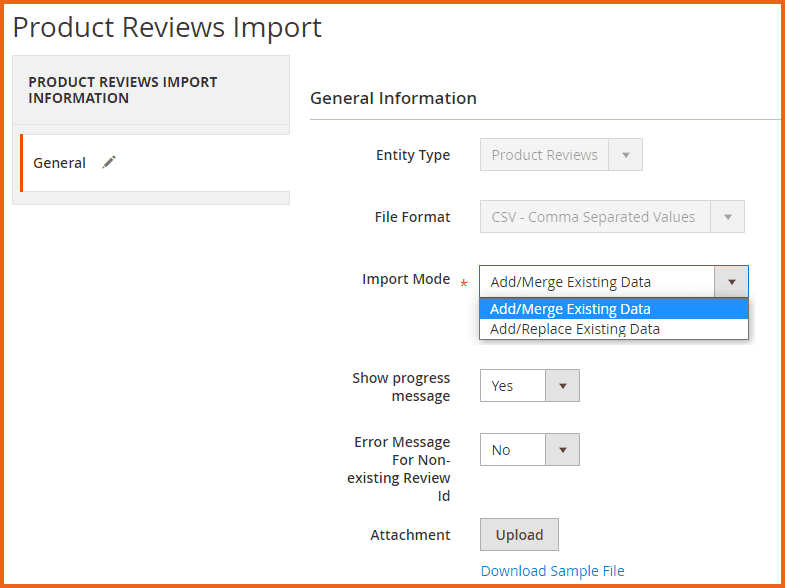This screenshot has width=785, height=588.
Task: Click the pencil edit icon beside General
Action: pyautogui.click(x=109, y=162)
